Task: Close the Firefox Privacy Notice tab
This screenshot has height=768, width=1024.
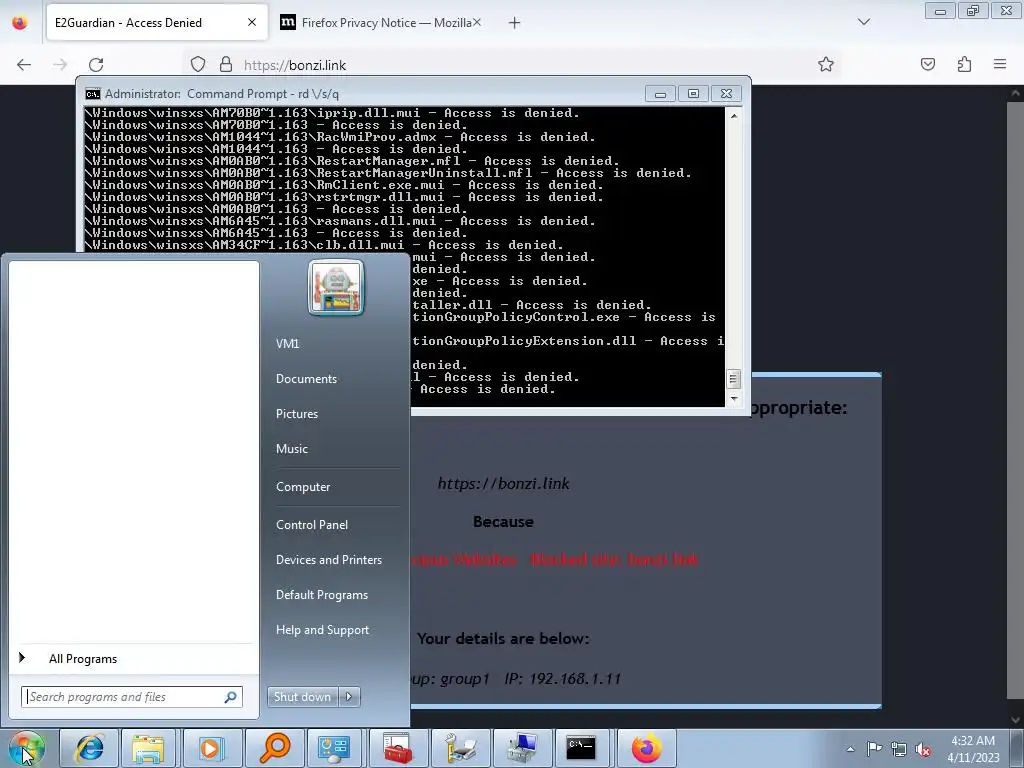Action: (477, 23)
